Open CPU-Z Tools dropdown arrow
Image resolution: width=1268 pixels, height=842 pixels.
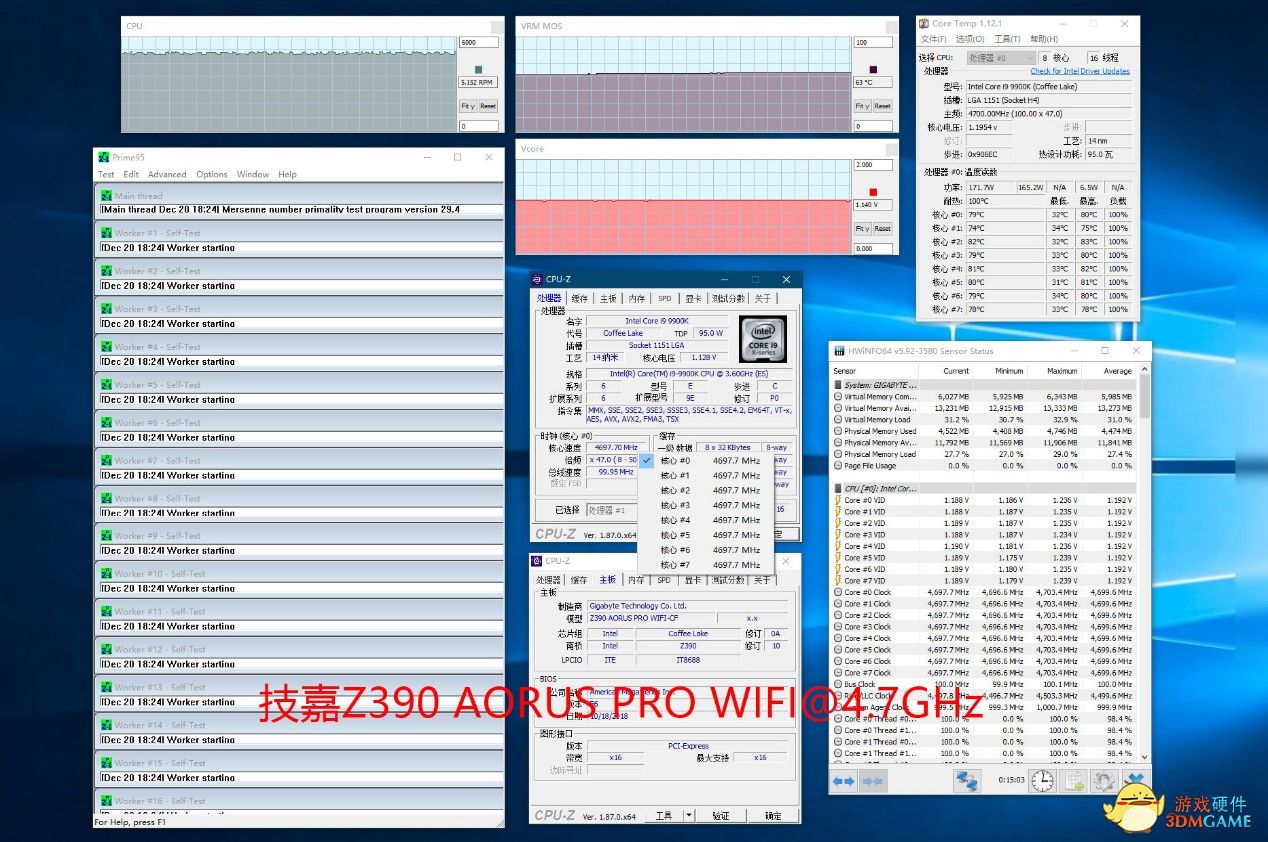(x=689, y=816)
